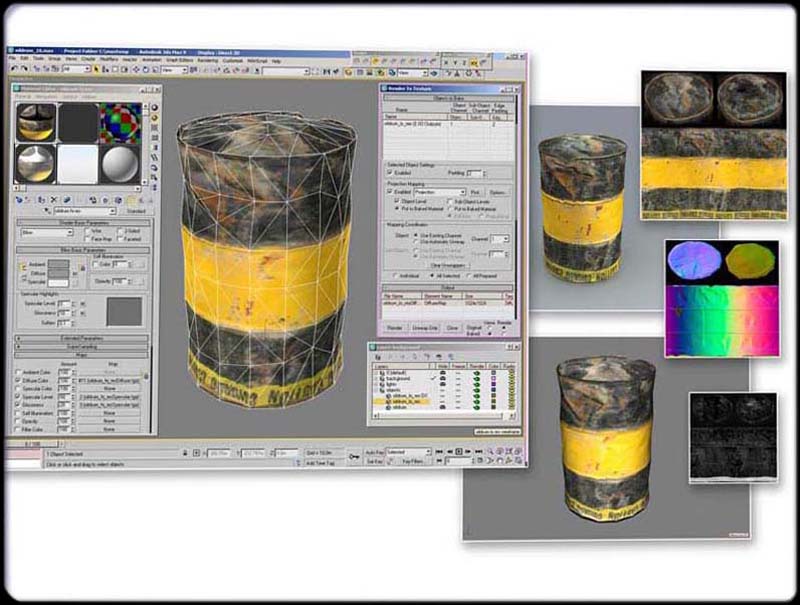
Task: Open the Blinn shader dropdown
Action: [x=46, y=233]
